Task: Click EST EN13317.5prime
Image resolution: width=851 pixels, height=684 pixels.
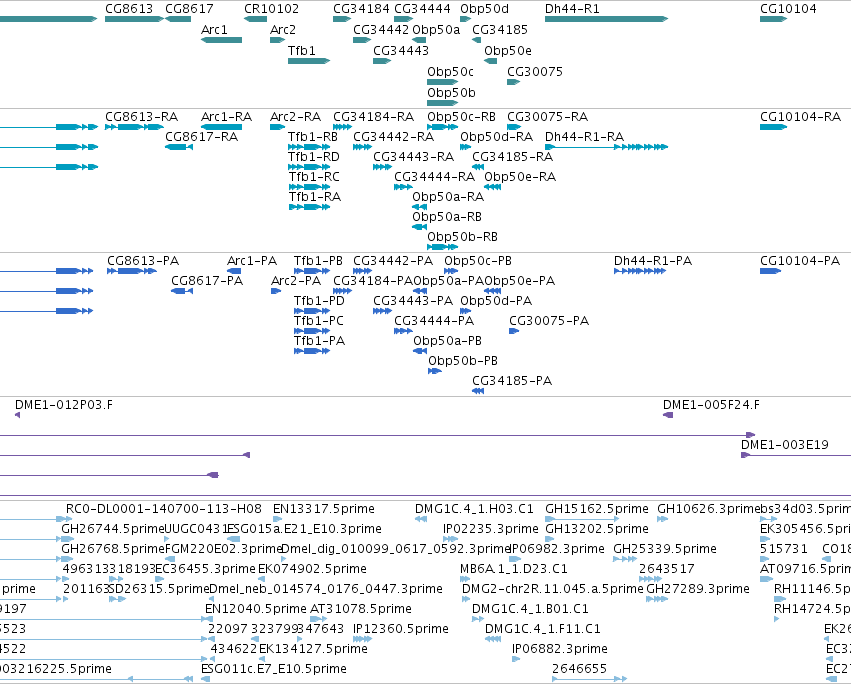Action: point(277,520)
